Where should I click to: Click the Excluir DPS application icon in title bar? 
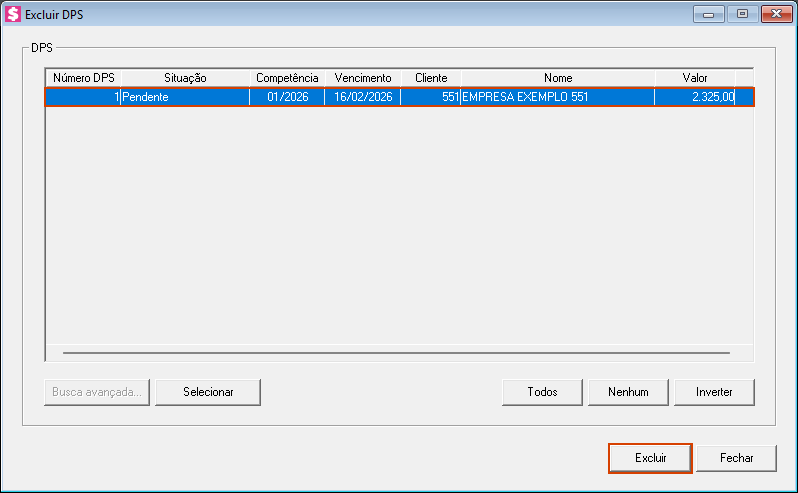13,14
